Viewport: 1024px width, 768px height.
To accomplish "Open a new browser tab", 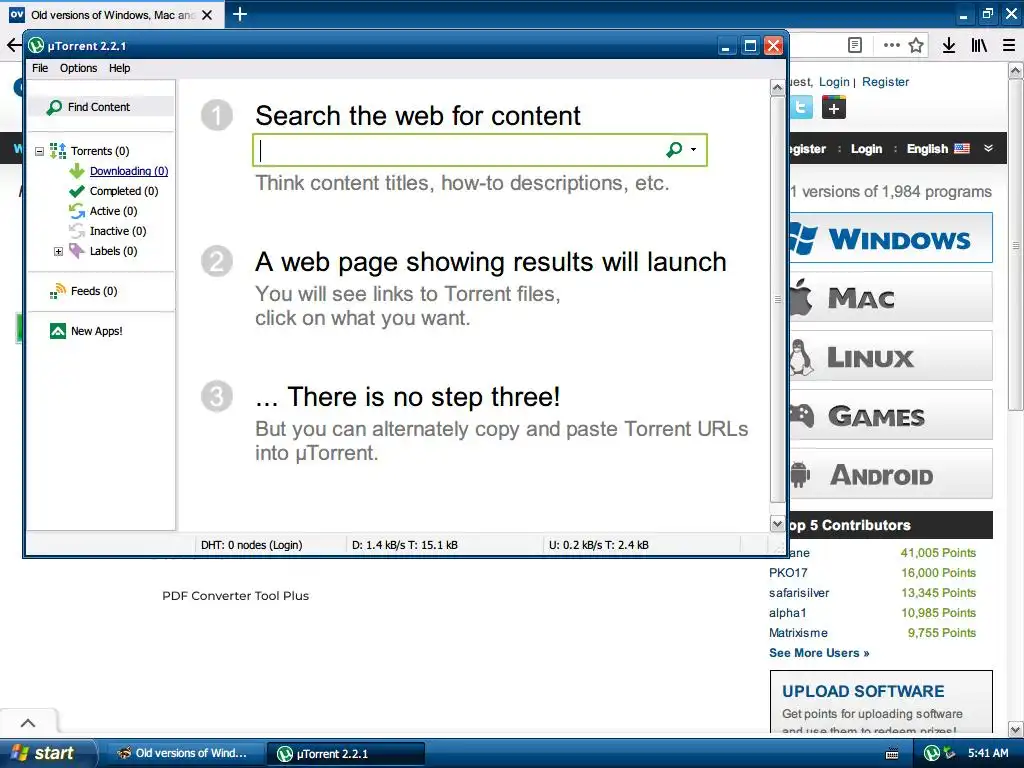I will coord(240,14).
